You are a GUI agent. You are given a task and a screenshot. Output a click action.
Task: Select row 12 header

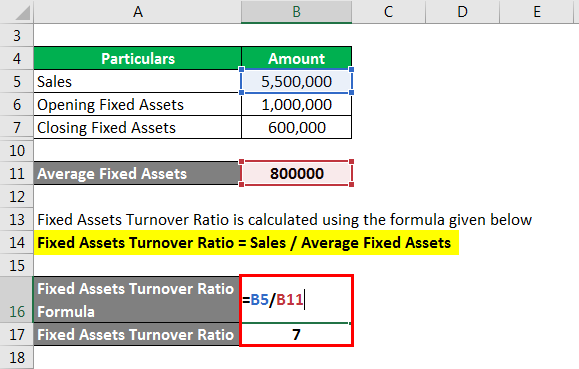click(x=17, y=197)
